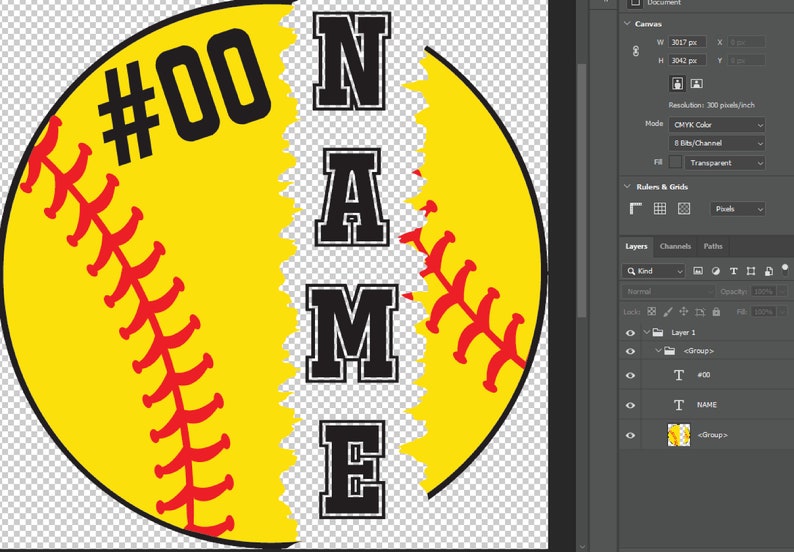
Task: Select the Layer 1 row name
Action: [683, 332]
